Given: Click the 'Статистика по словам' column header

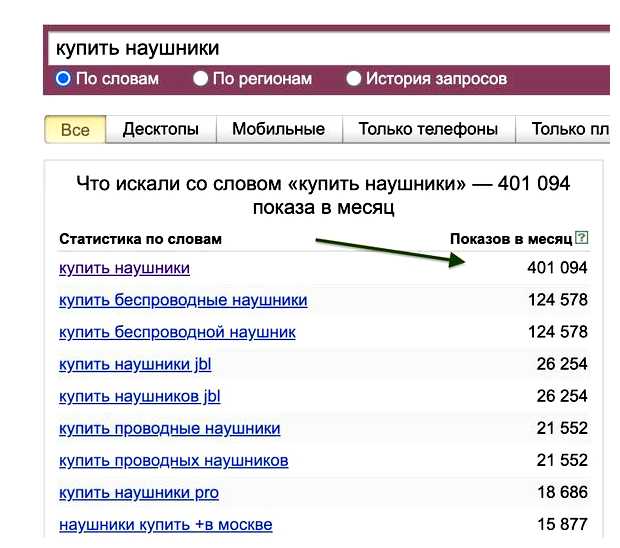Looking at the screenshot, I should pyautogui.click(x=140, y=239).
